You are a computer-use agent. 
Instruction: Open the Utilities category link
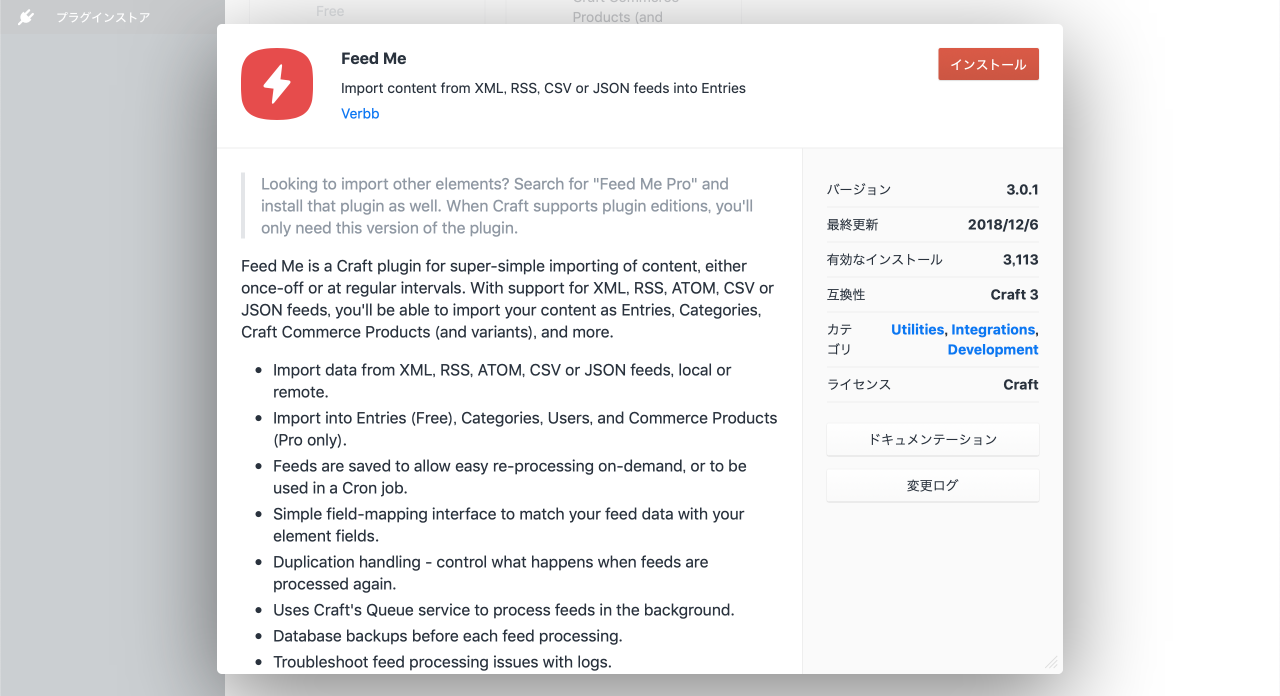pyautogui.click(x=917, y=330)
